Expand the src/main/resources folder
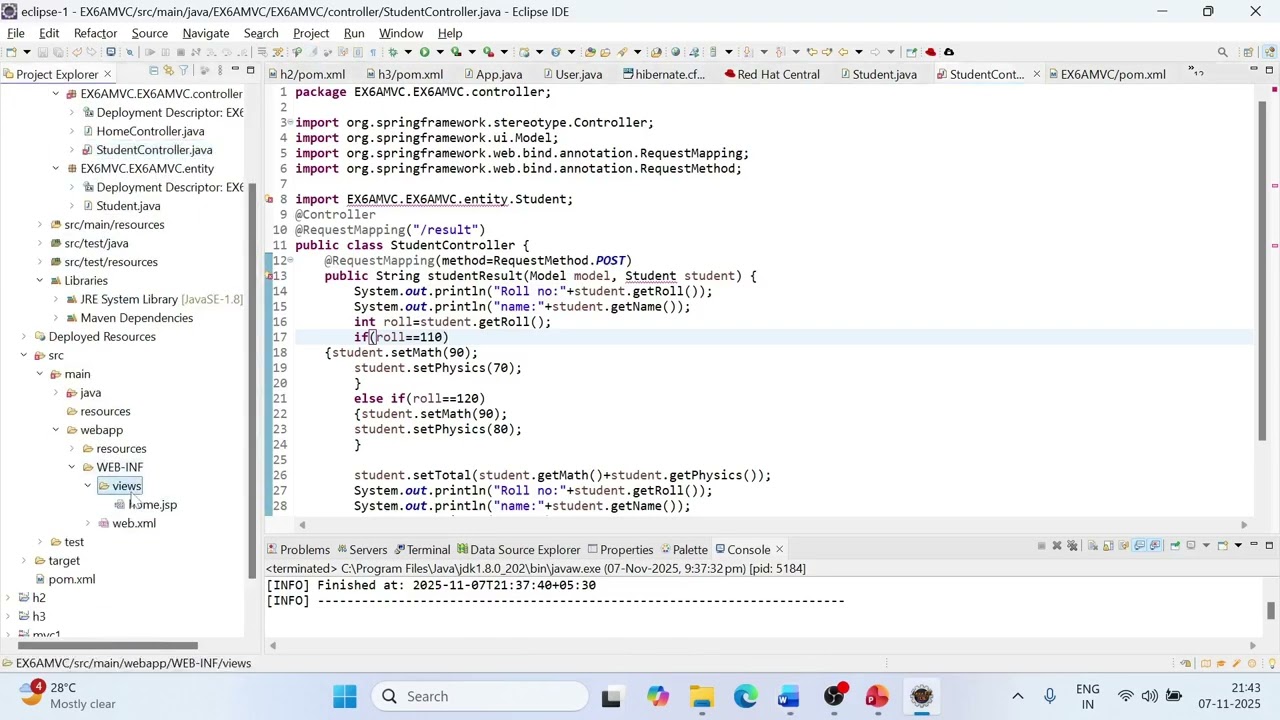Viewport: 1280px width, 720px height. (x=40, y=225)
